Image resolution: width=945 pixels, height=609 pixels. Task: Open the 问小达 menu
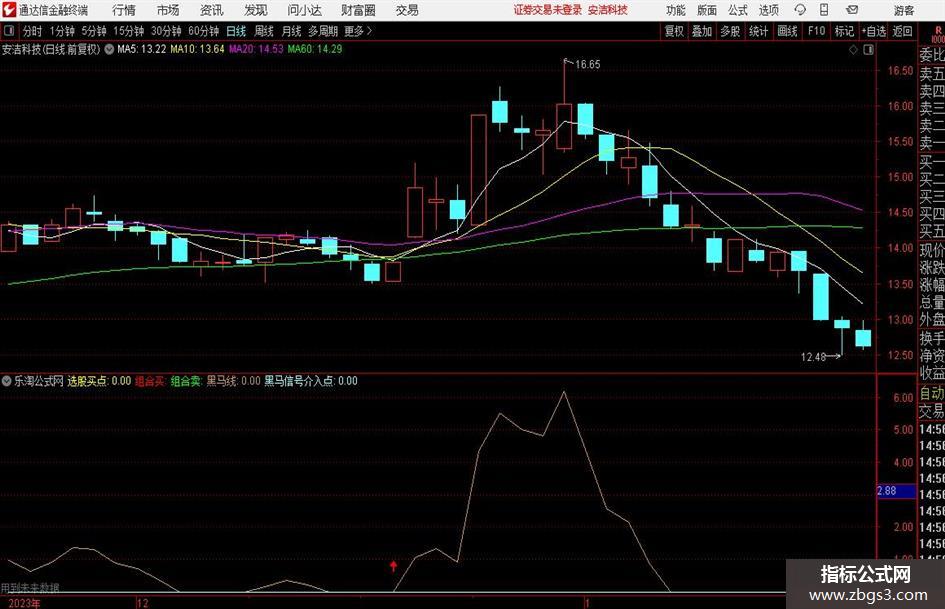point(304,10)
